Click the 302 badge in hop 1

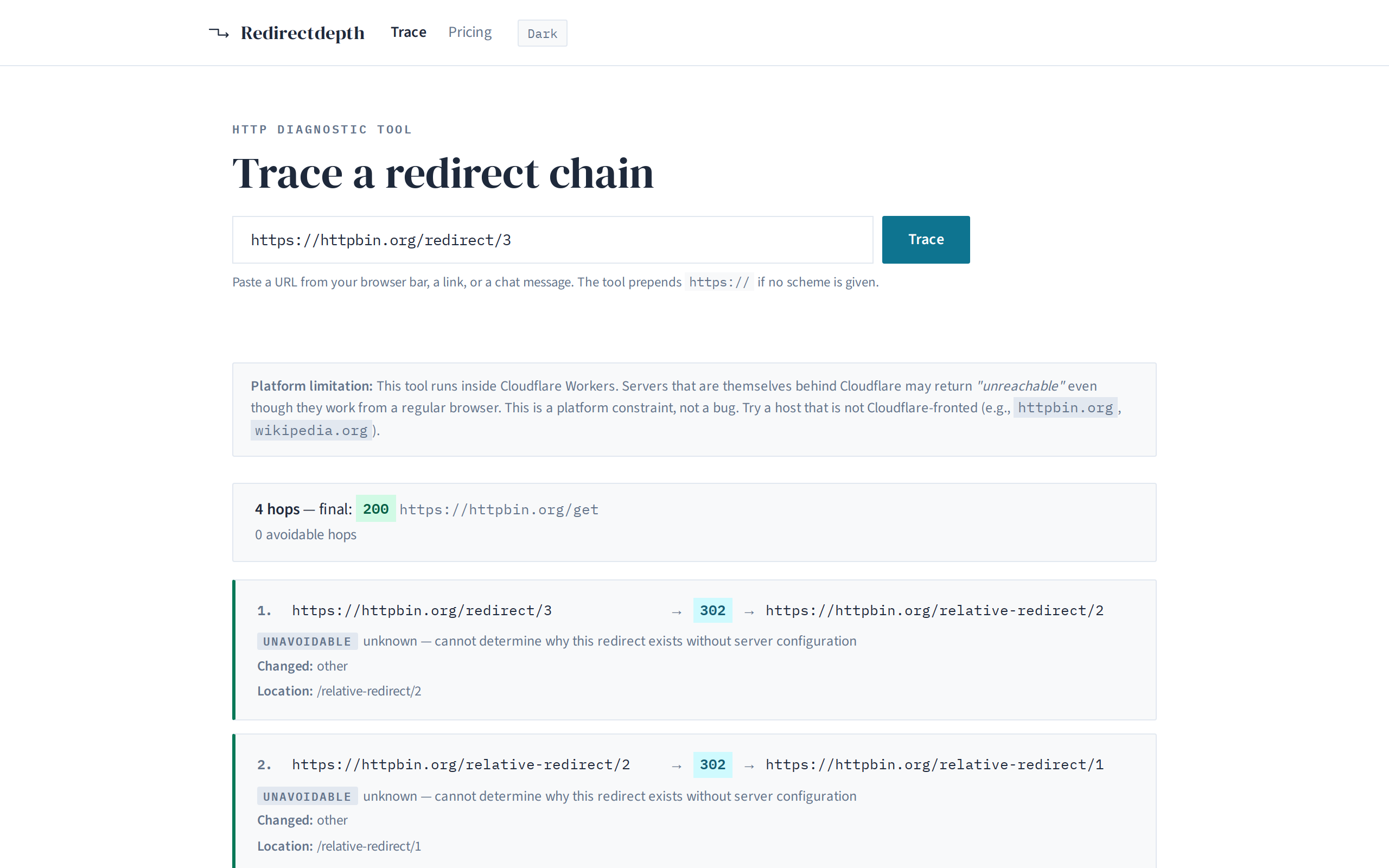click(712, 610)
